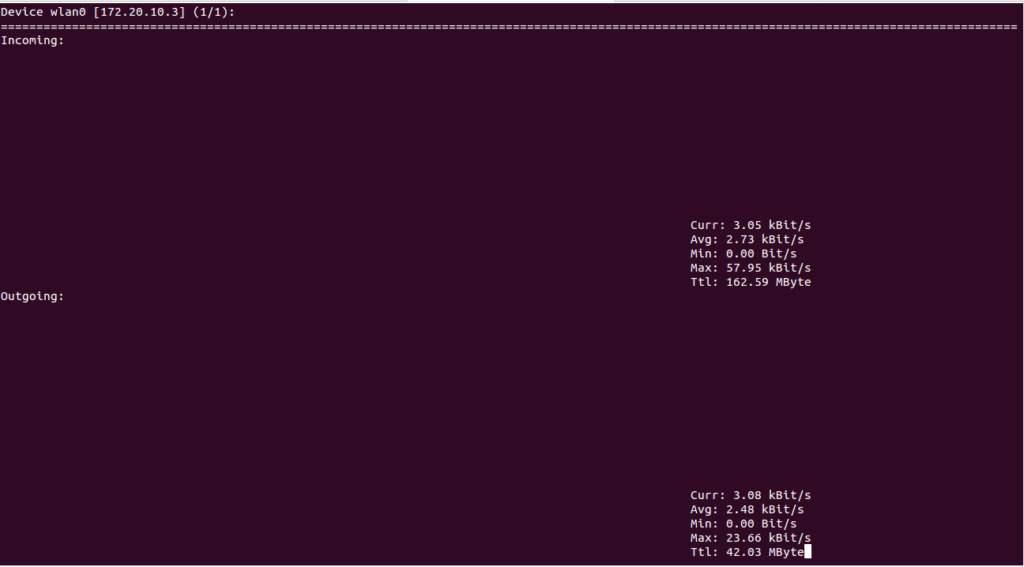The image size is (1024, 567).
Task: Select the 'Incoming:' section label
Action: [33, 40]
